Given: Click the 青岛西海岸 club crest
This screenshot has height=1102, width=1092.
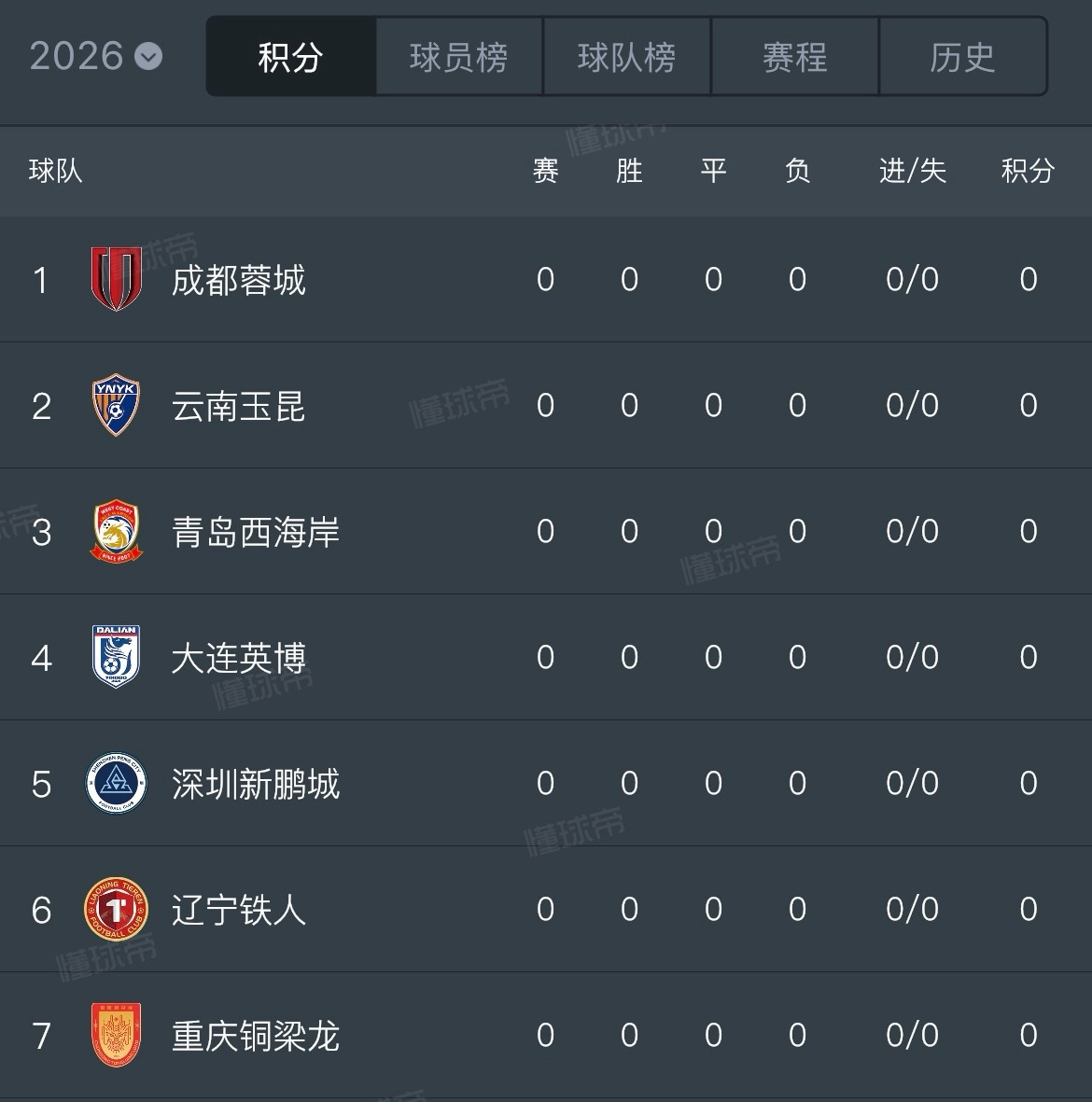Looking at the screenshot, I should click(x=116, y=532).
